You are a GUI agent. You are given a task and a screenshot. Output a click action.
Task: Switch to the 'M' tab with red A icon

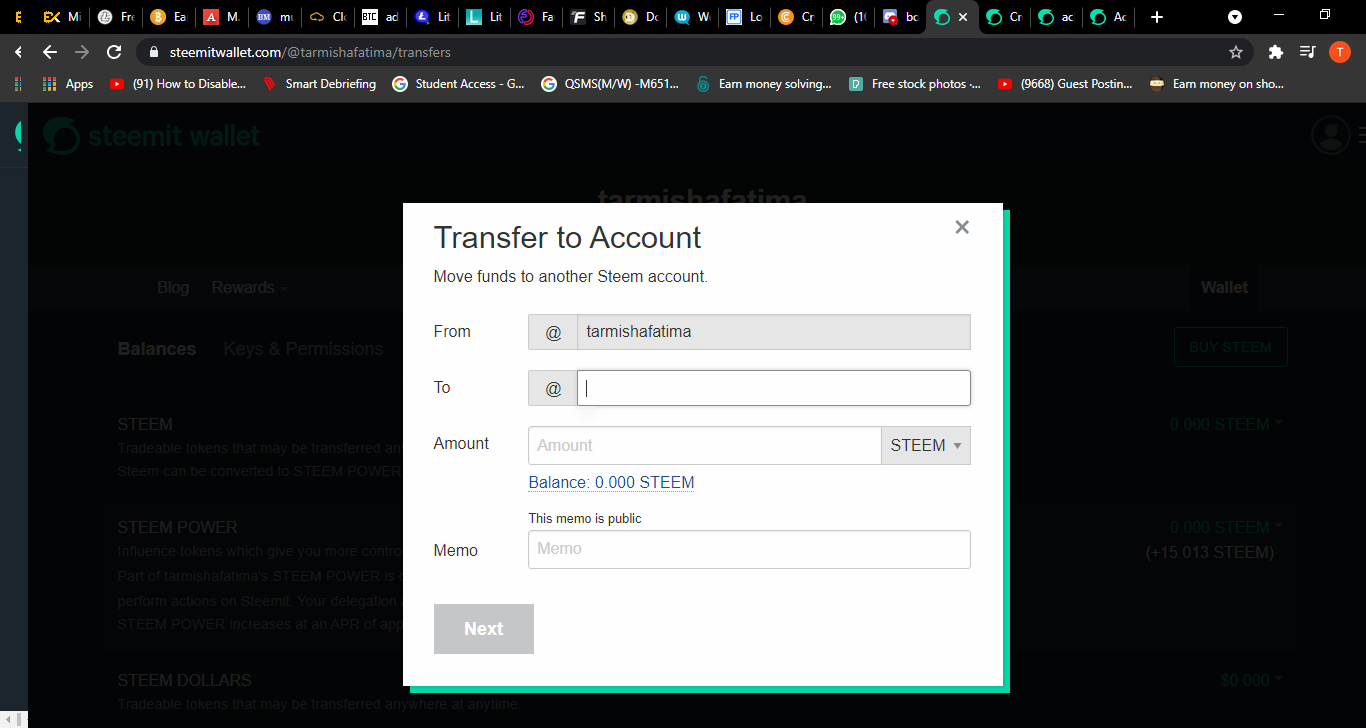(221, 17)
